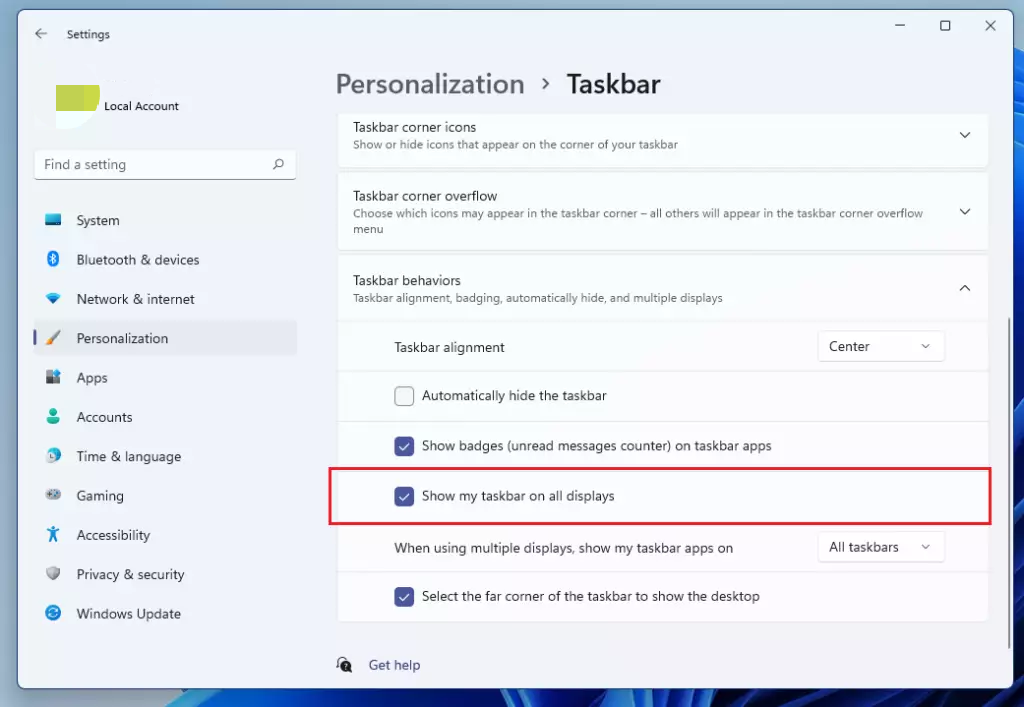Viewport: 1024px width, 707px height.
Task: Disable badges on taskbar apps
Action: coord(404,446)
